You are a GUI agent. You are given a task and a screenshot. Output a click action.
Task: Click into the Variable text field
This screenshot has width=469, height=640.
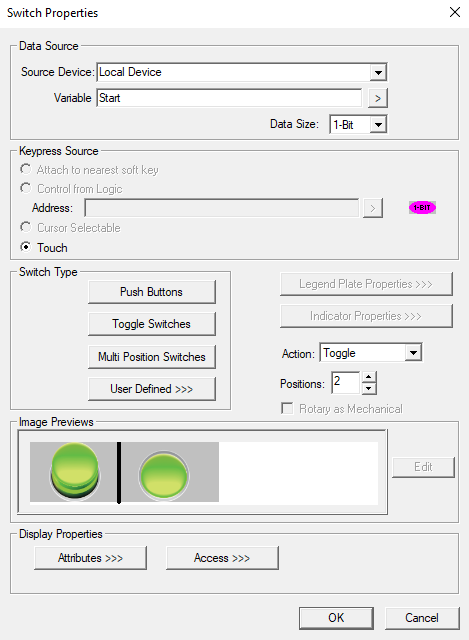click(x=229, y=98)
